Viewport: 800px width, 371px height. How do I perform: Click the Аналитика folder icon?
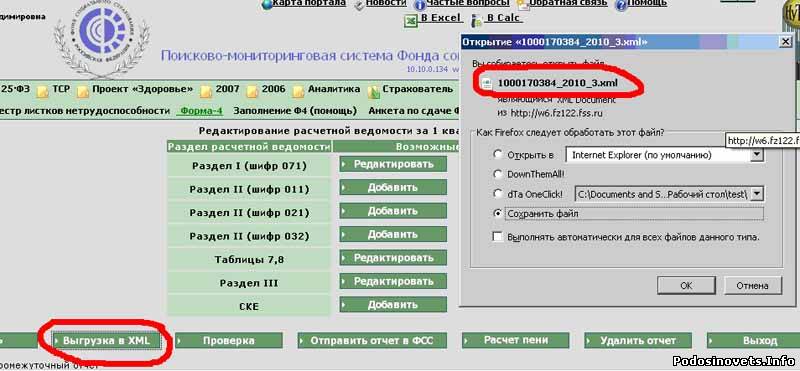tap(298, 91)
